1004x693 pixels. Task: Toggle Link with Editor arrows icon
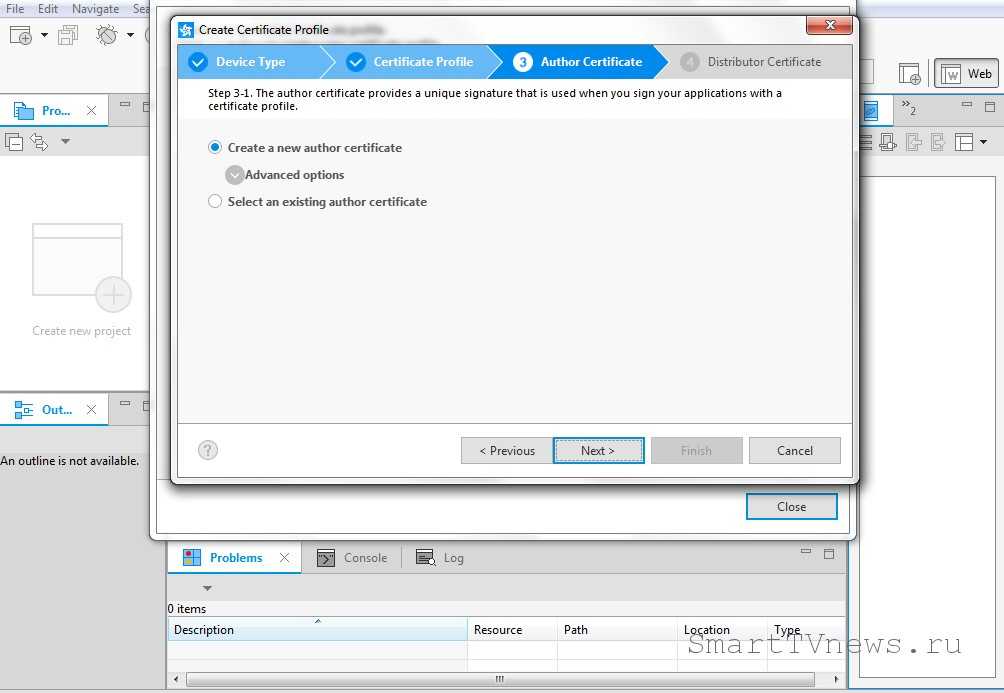[39, 142]
